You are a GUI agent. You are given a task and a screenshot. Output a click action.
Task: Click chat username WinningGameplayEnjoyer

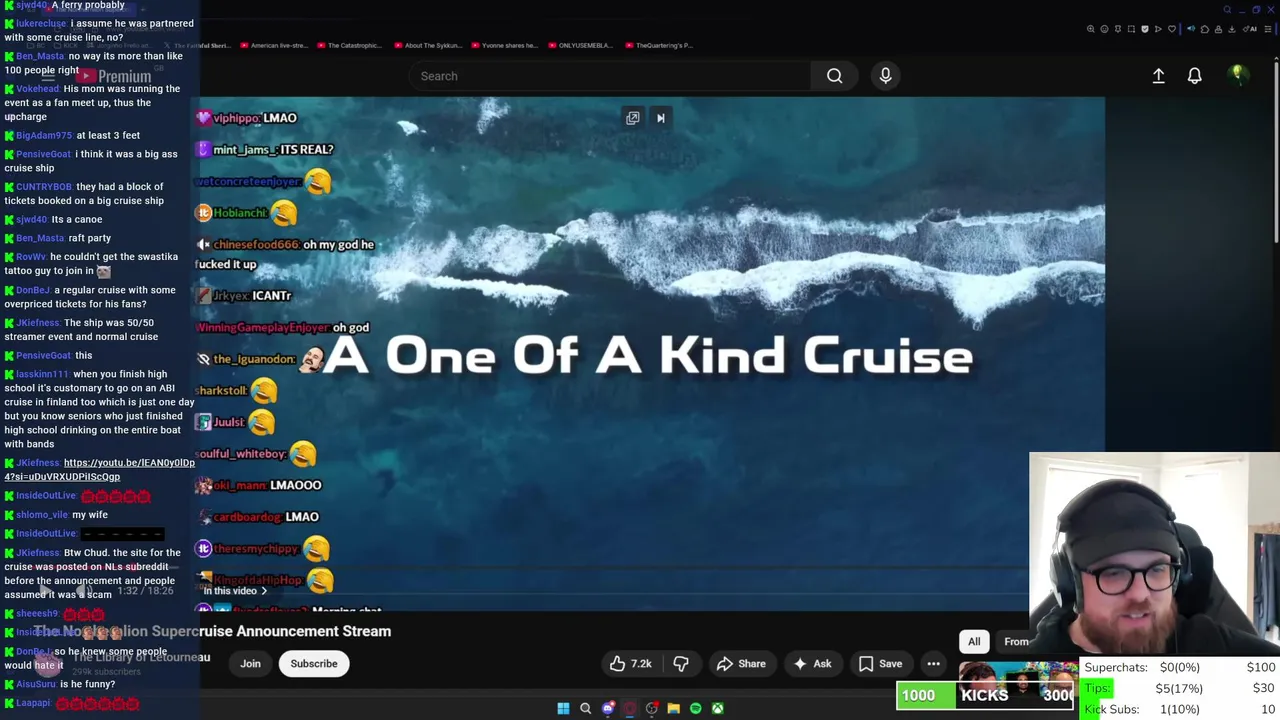coord(263,327)
